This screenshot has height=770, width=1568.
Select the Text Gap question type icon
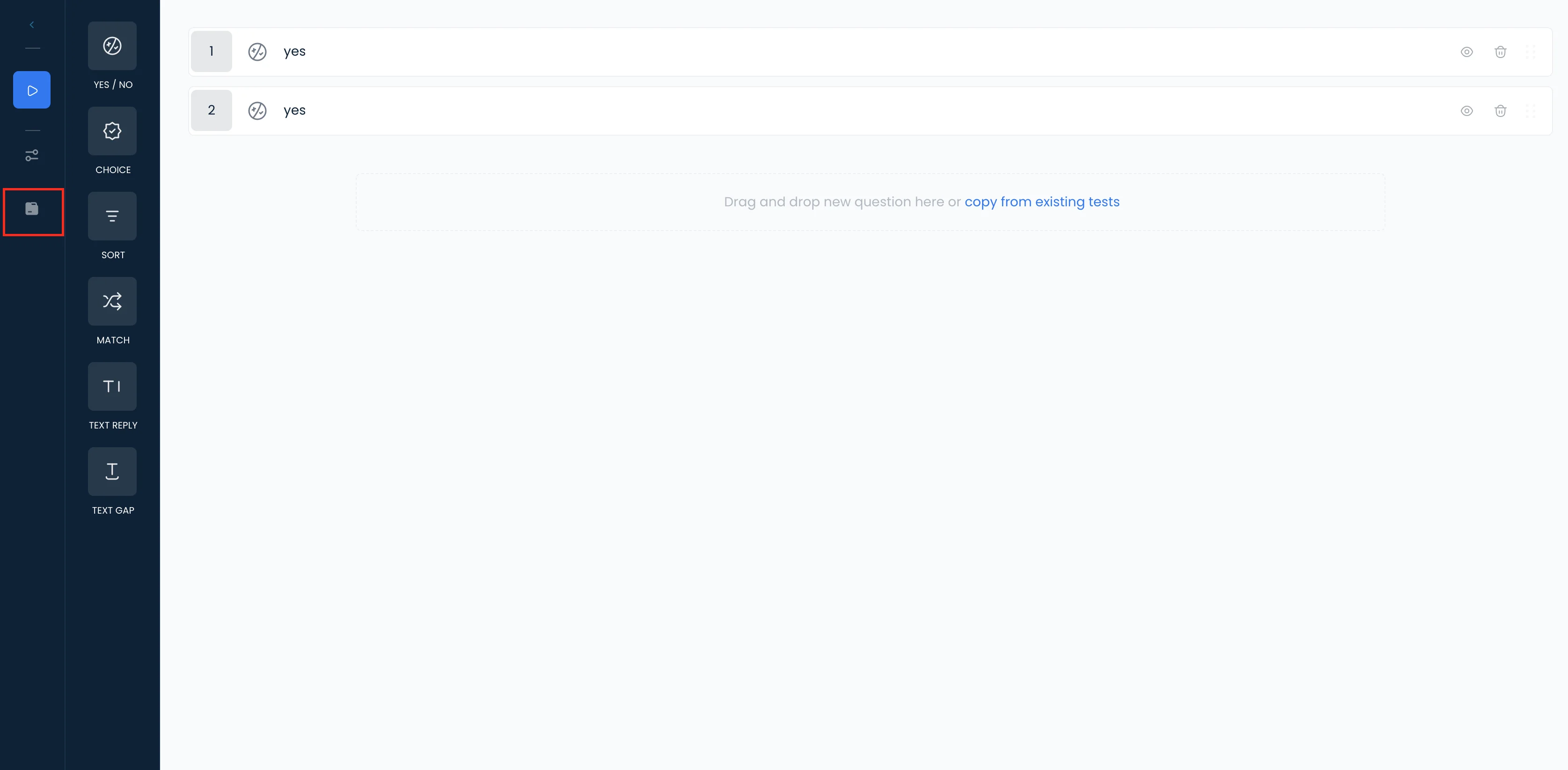point(112,472)
